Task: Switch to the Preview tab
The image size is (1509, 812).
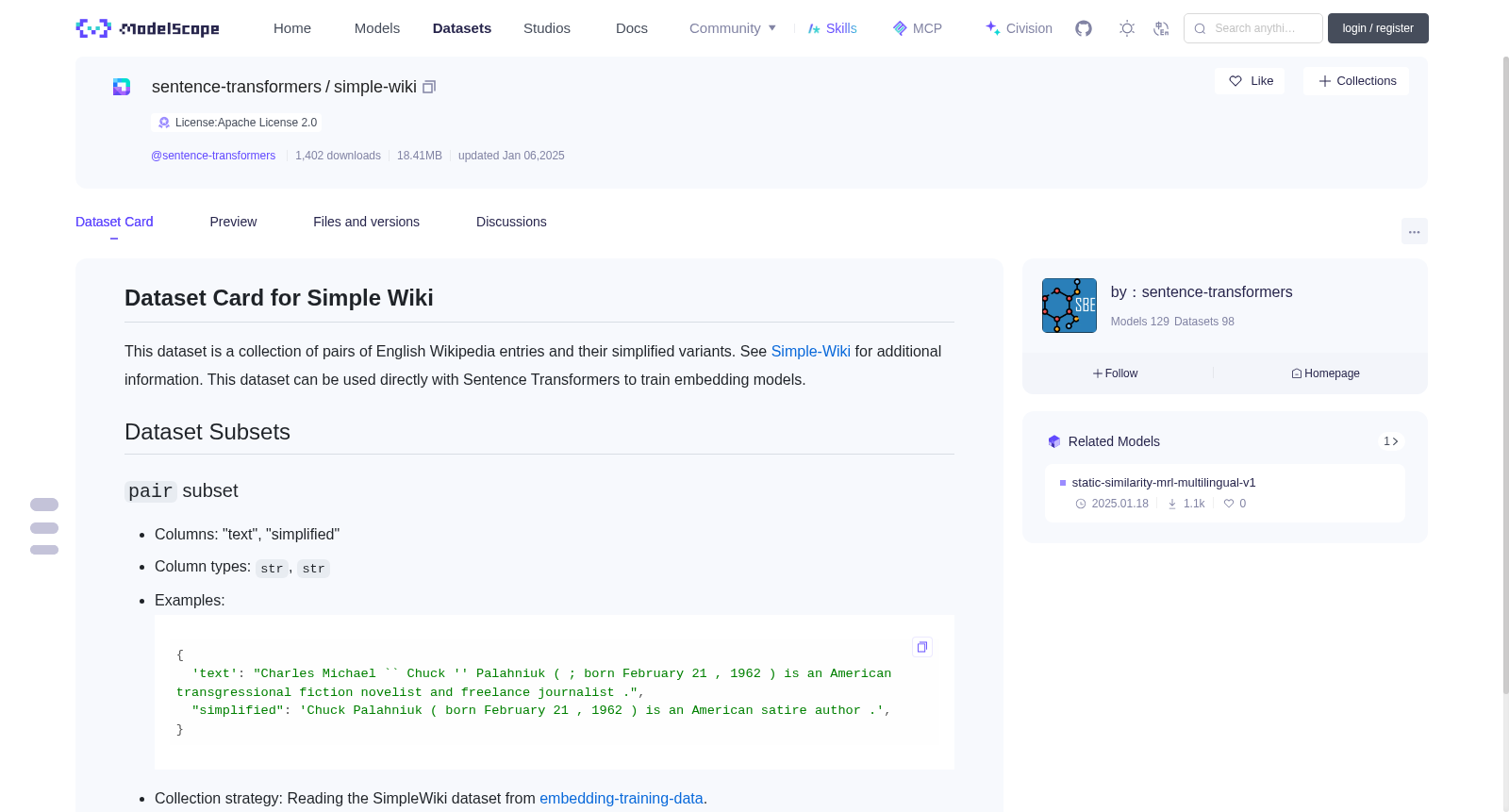Action: pyautogui.click(x=233, y=222)
